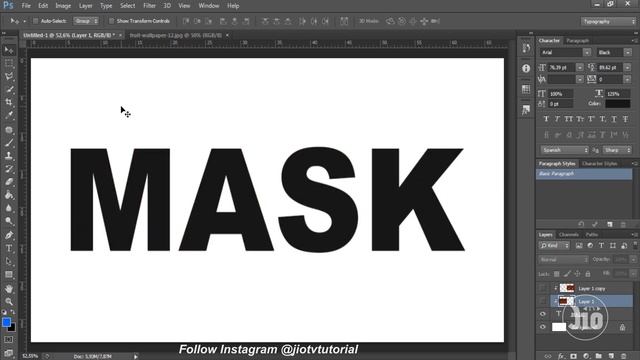
Task: Enable the Auto-Select checkbox
Action: click(36, 21)
